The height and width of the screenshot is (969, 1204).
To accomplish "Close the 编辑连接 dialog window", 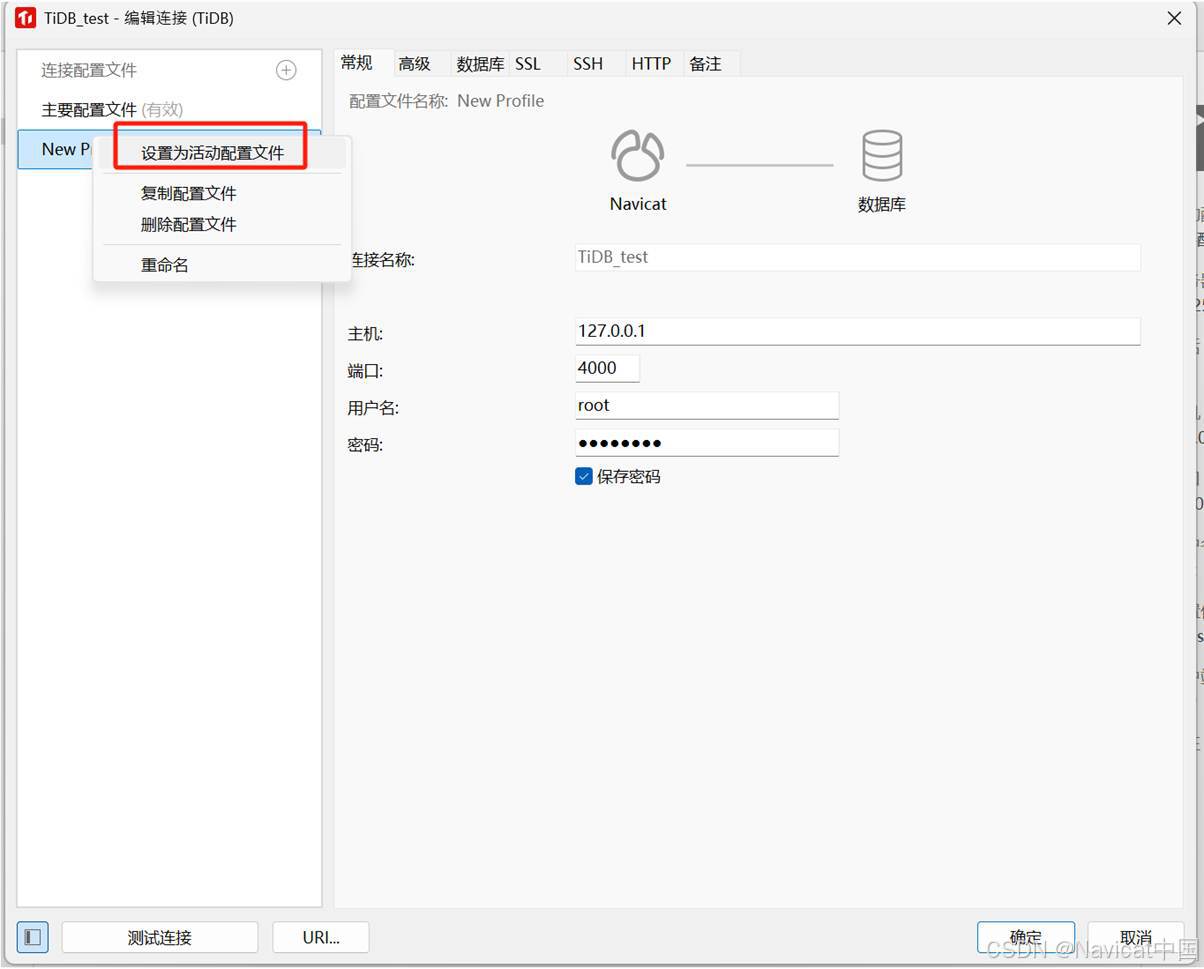I will pos(1174,18).
